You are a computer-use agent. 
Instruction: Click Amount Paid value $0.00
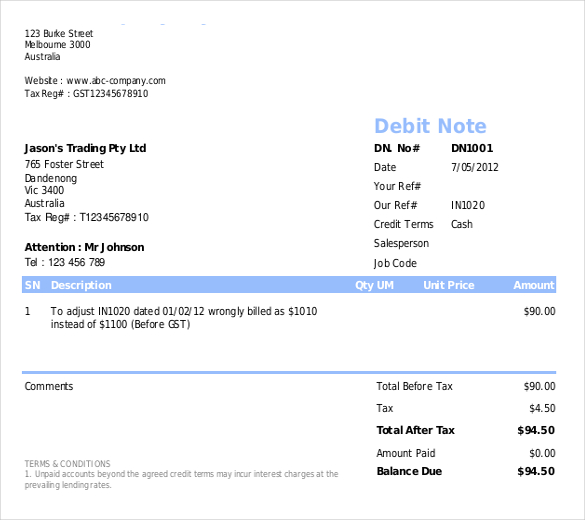point(542,453)
